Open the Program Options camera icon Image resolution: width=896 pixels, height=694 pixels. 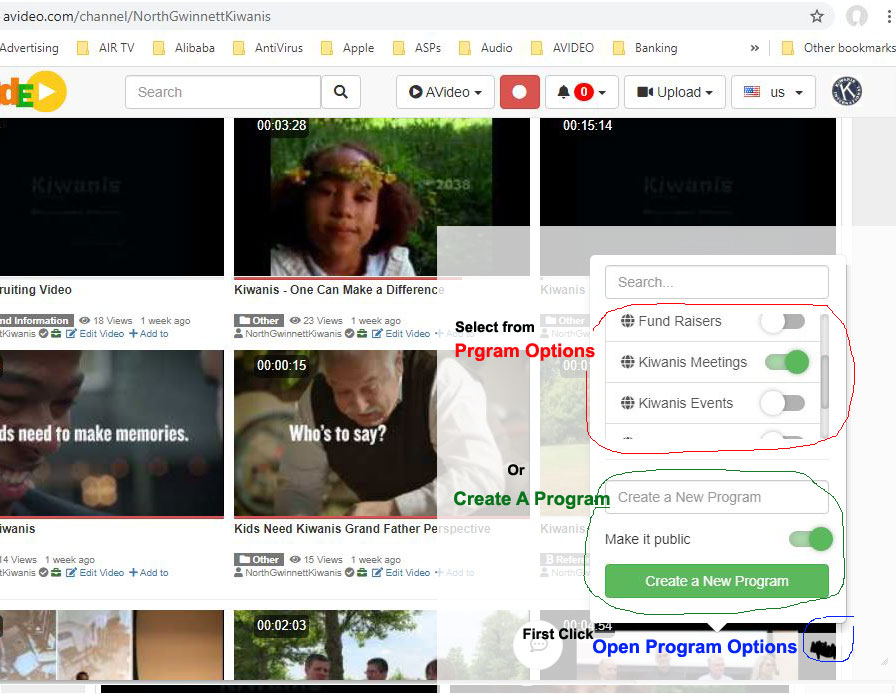point(826,646)
